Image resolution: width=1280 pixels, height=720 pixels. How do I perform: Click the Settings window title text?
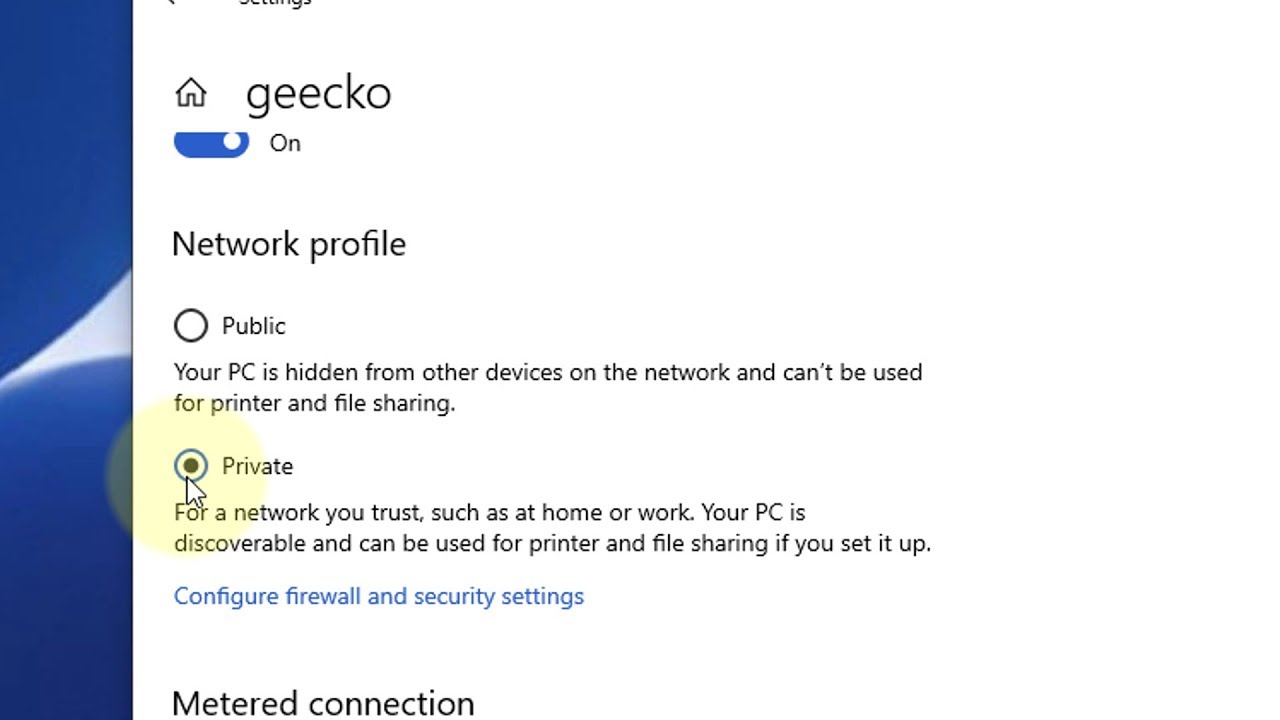(x=275, y=3)
